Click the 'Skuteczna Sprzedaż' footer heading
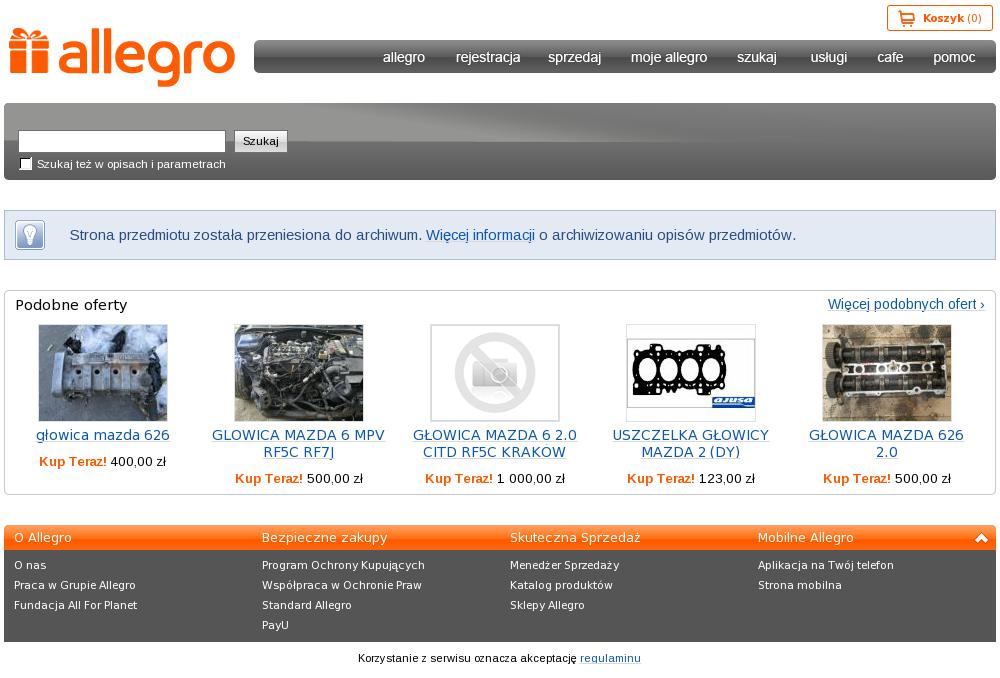1000x678 pixels. pos(575,538)
